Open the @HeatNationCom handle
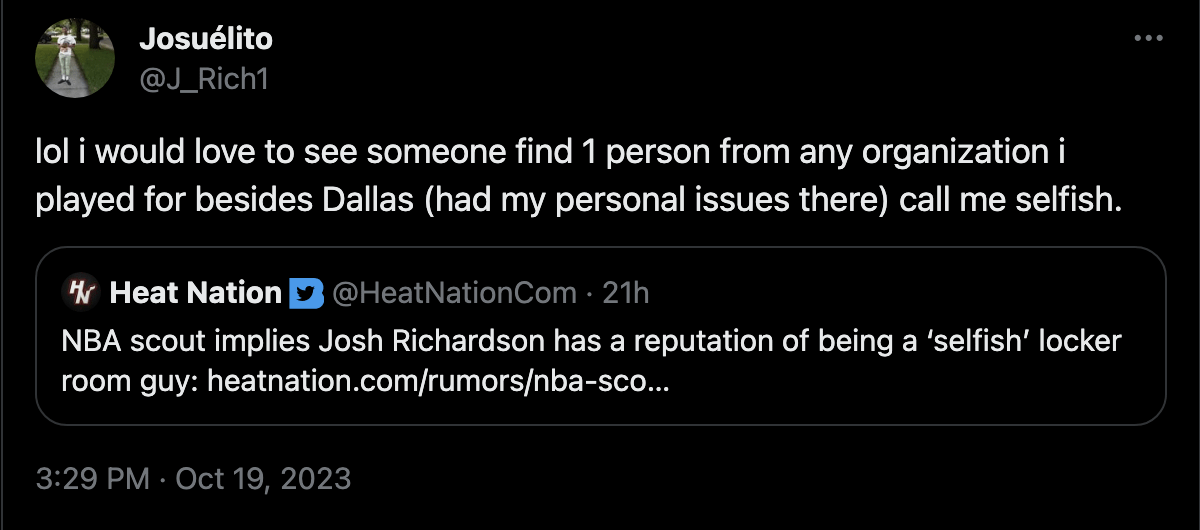 pyautogui.click(x=453, y=292)
